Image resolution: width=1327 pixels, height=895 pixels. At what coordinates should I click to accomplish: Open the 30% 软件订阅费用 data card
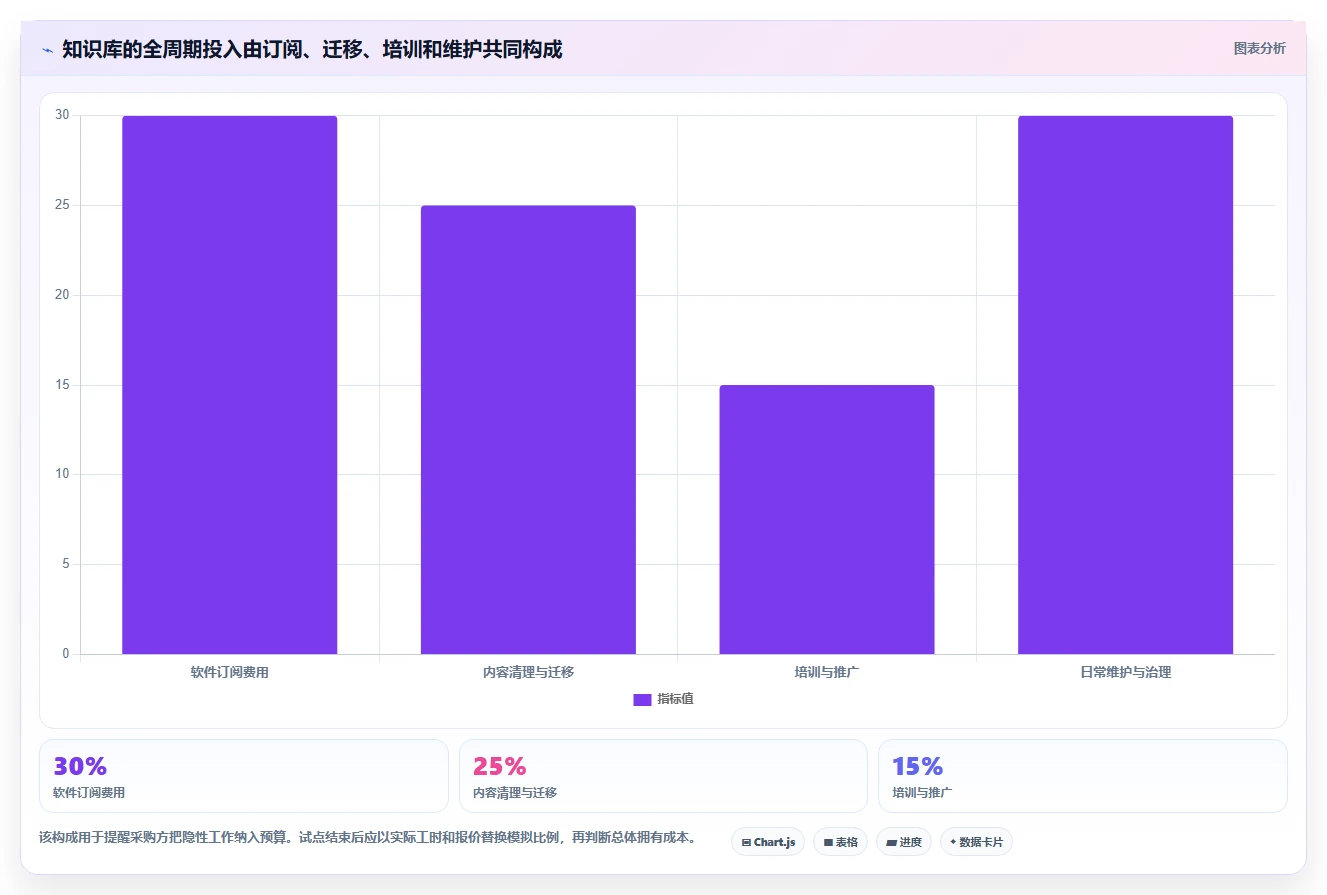click(x=244, y=776)
